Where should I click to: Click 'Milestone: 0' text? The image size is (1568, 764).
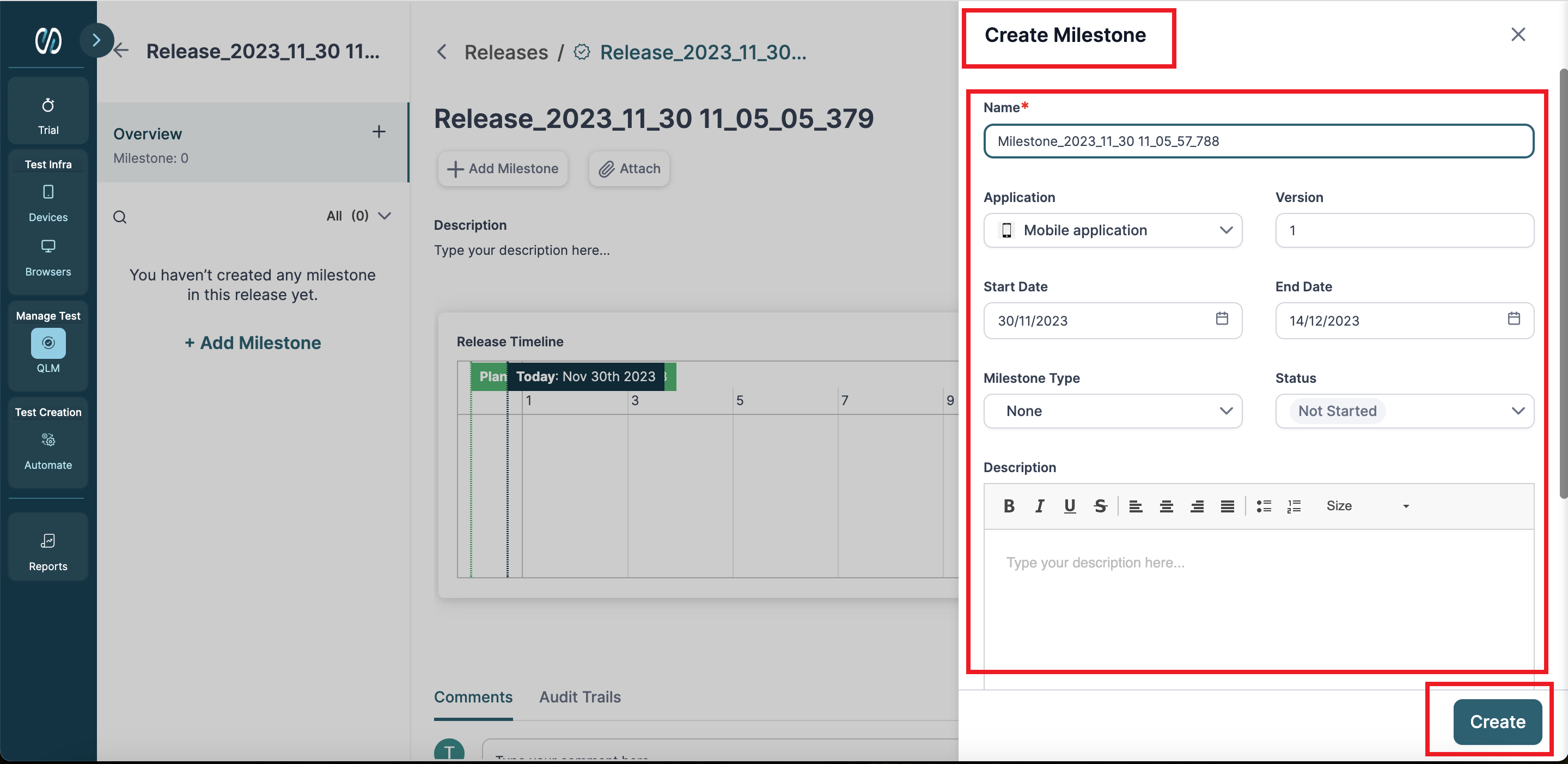[151, 158]
